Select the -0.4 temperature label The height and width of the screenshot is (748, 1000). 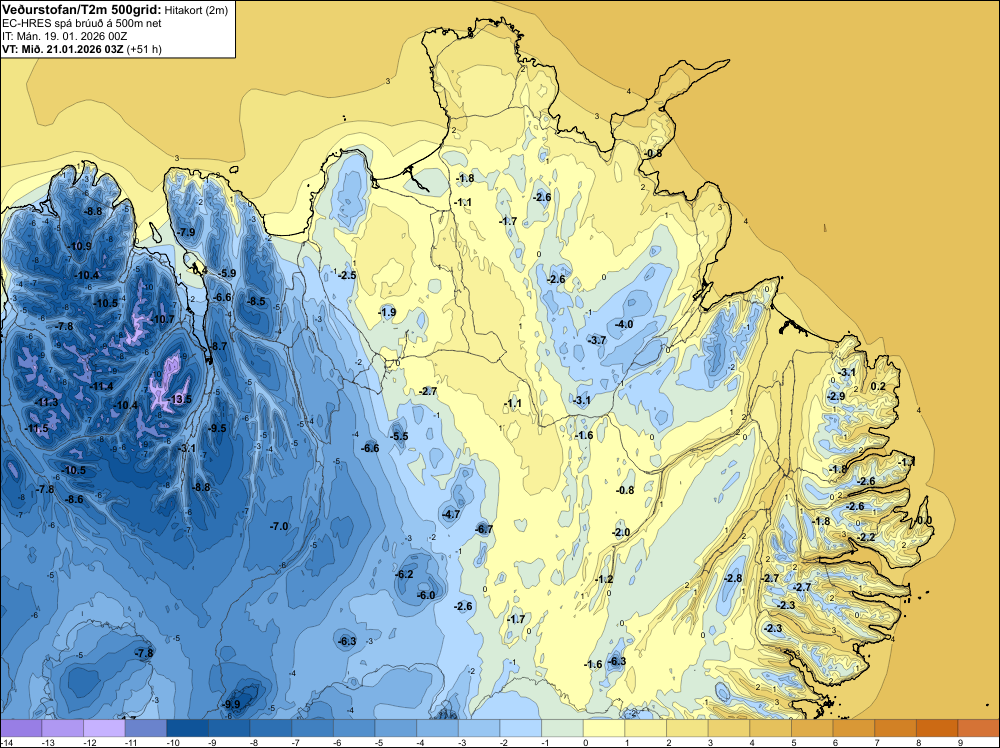[199, 270]
